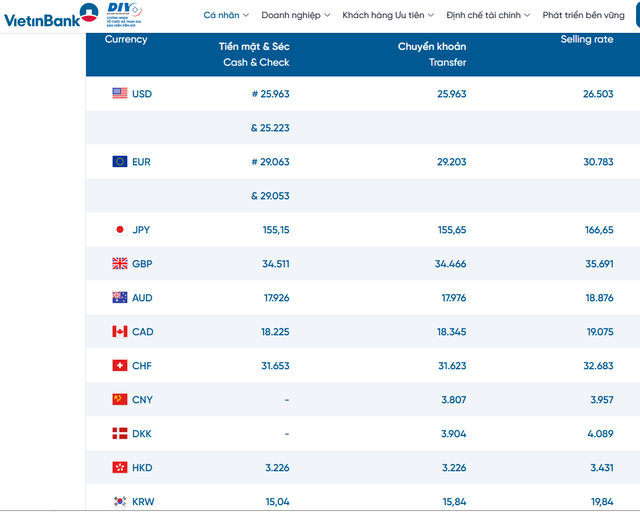Image resolution: width=640 pixels, height=512 pixels.
Task: Expand the Cá nhân dropdown menu
Action: tap(226, 15)
